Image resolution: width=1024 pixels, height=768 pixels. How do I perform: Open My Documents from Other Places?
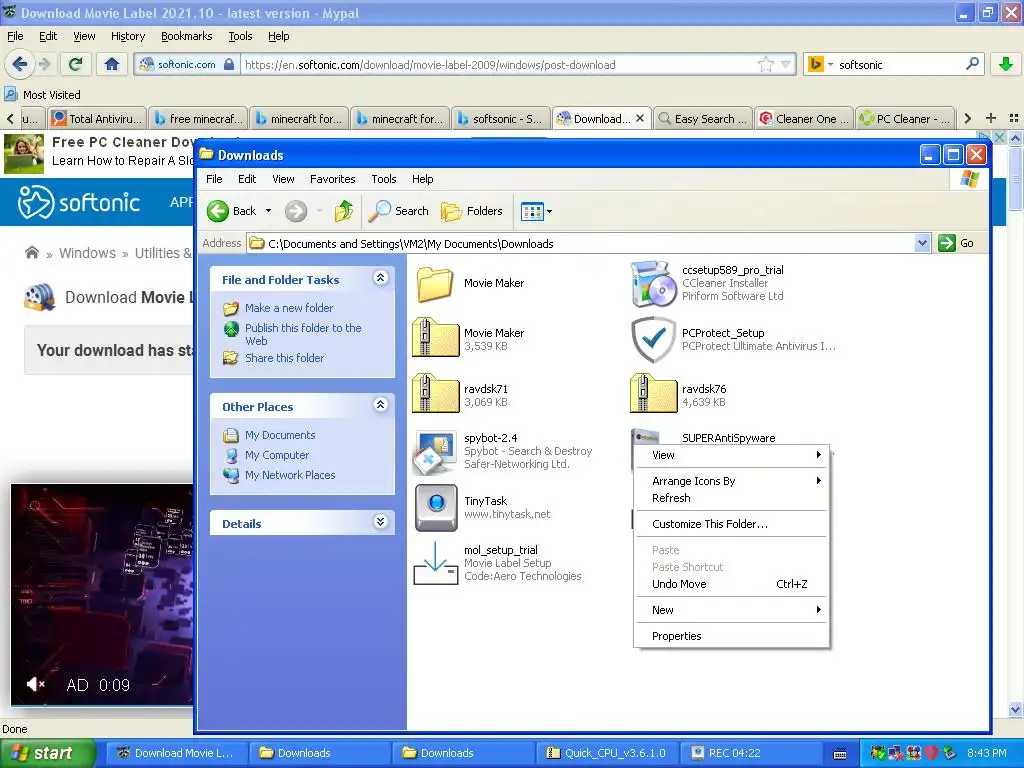[x=280, y=435]
